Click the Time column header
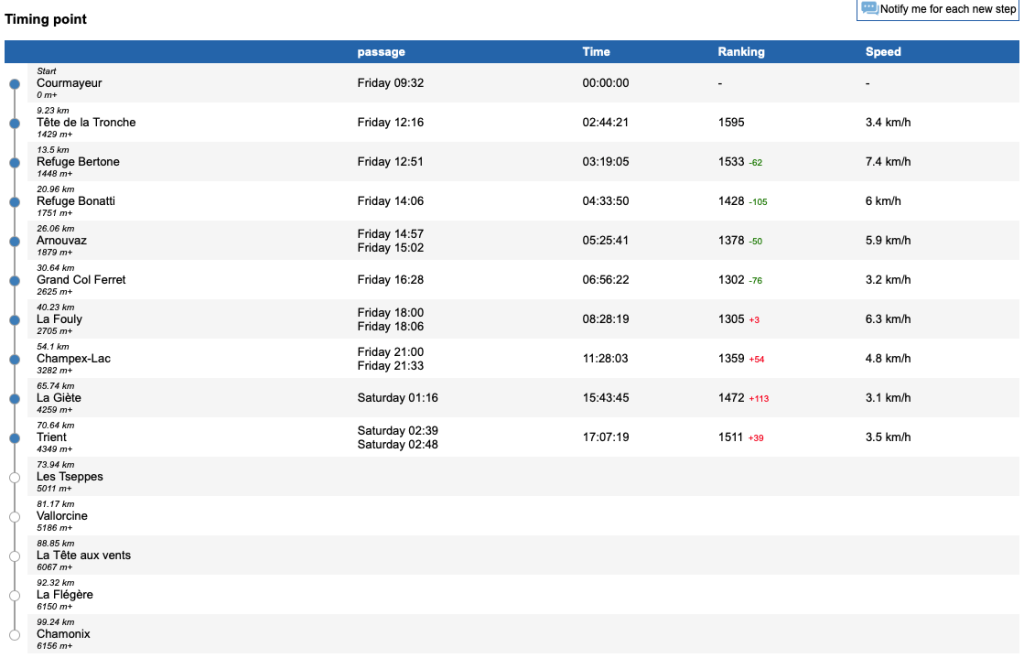 (x=596, y=52)
